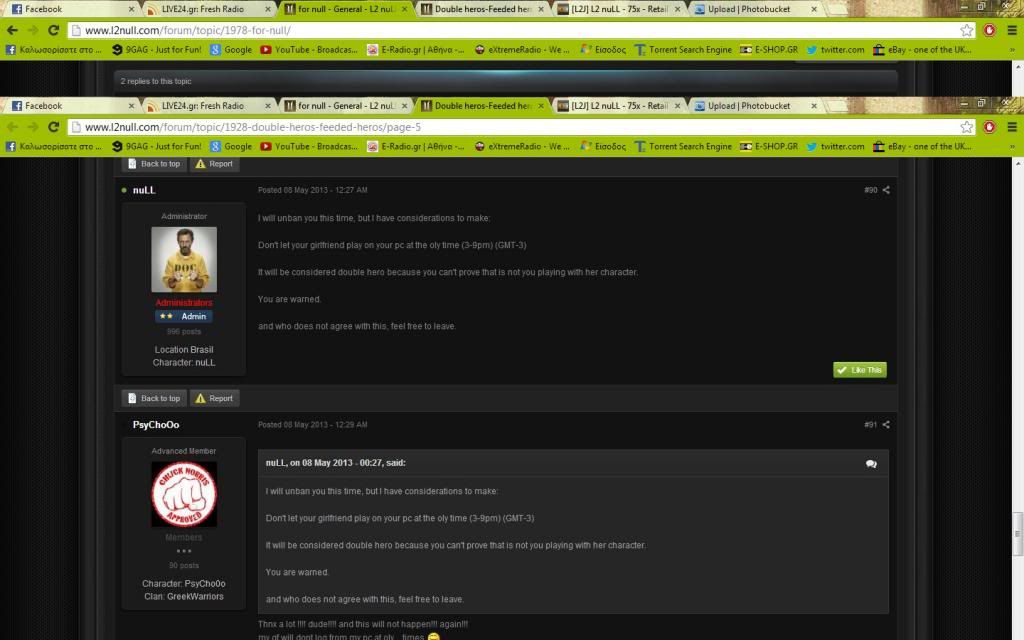Click the address bar showing the page-5 URL

pos(500,127)
